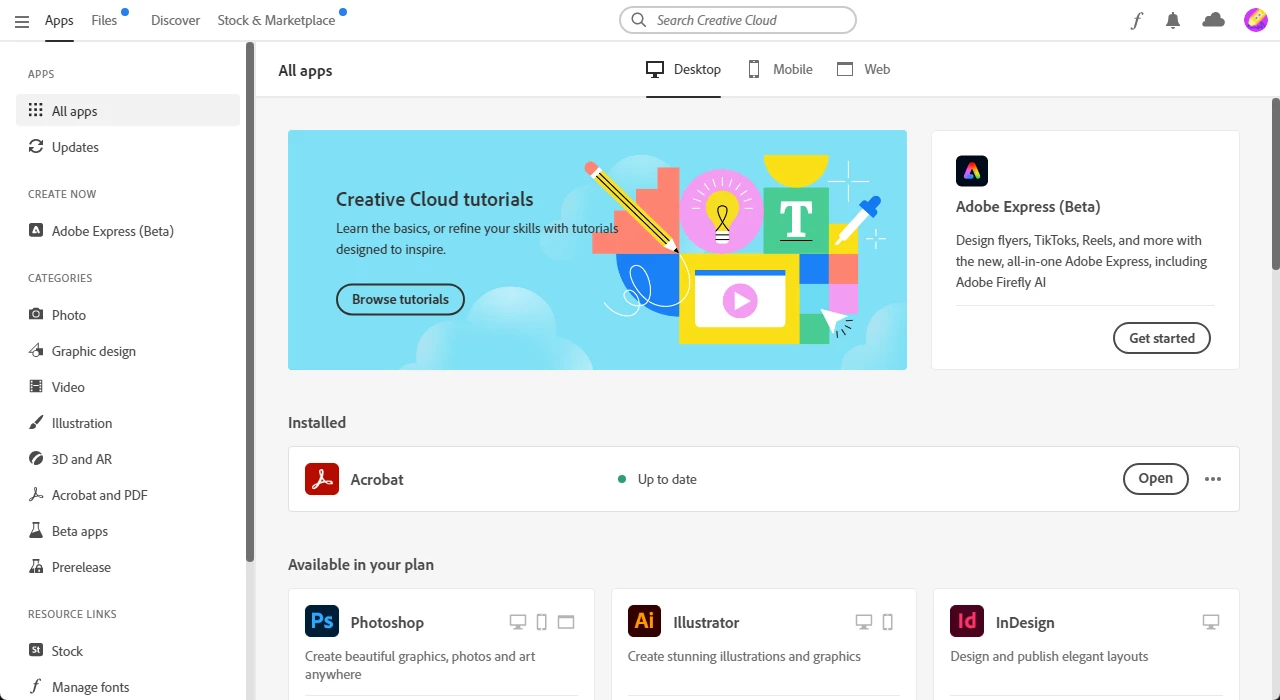
Task: Open the Prerelease category
Action: (128, 567)
